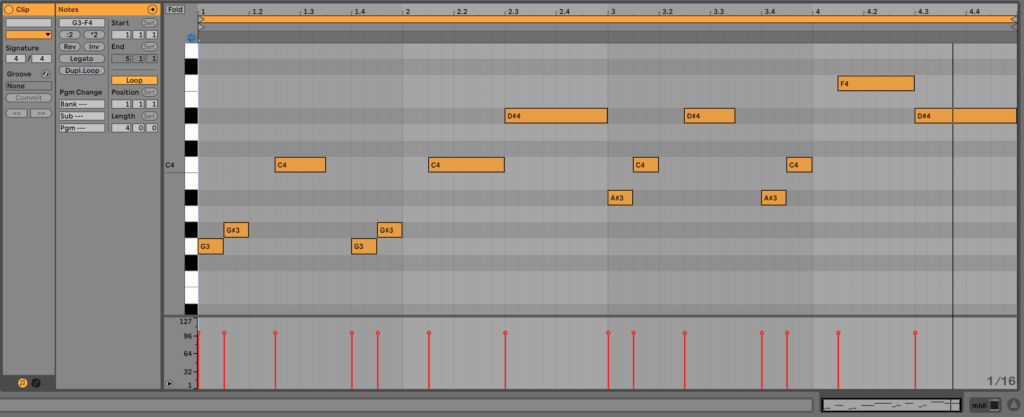
Task: Click the empty clip name field
Action: point(29,23)
